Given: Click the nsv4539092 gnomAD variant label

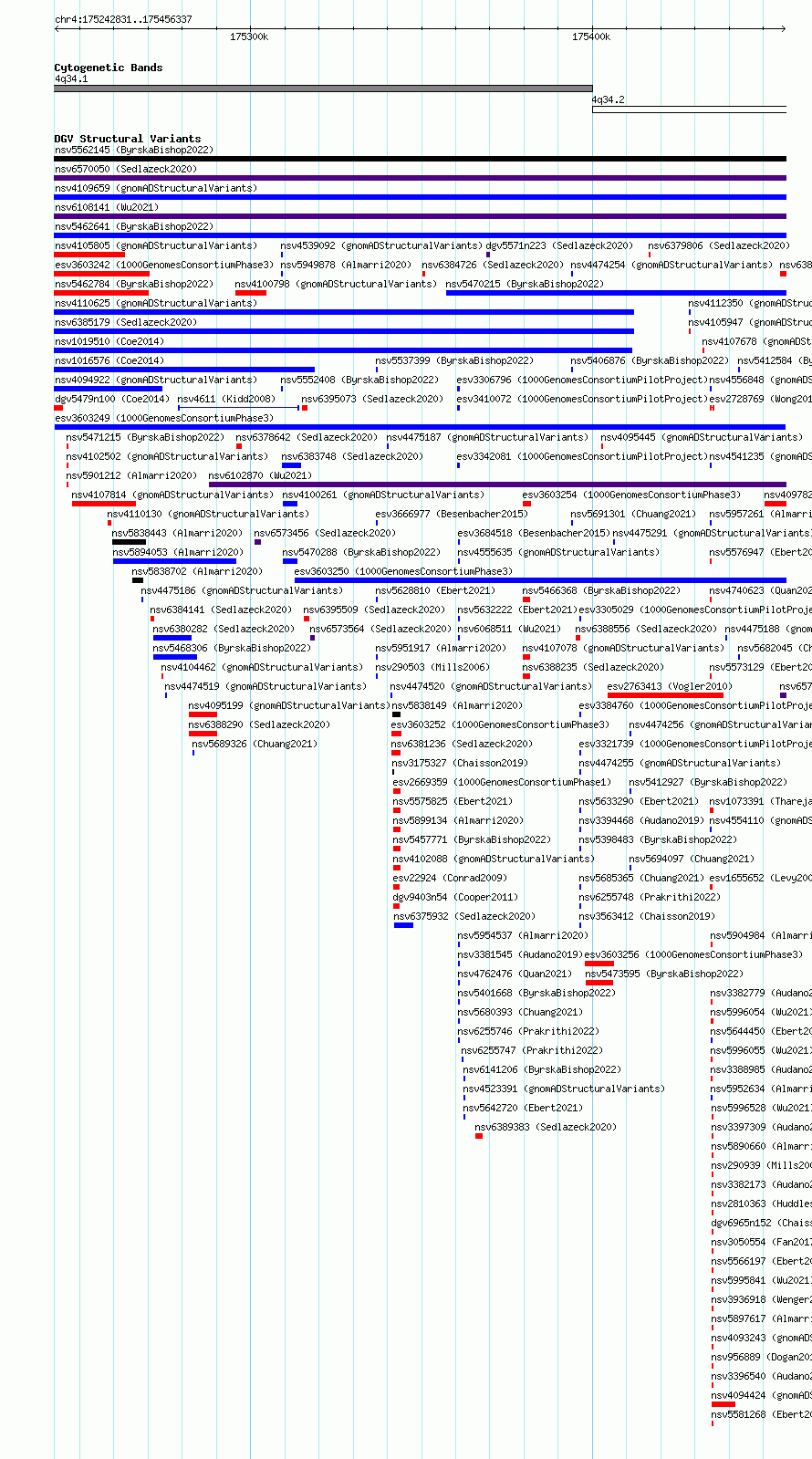Looking at the screenshot, I should pyautogui.click(x=381, y=245).
